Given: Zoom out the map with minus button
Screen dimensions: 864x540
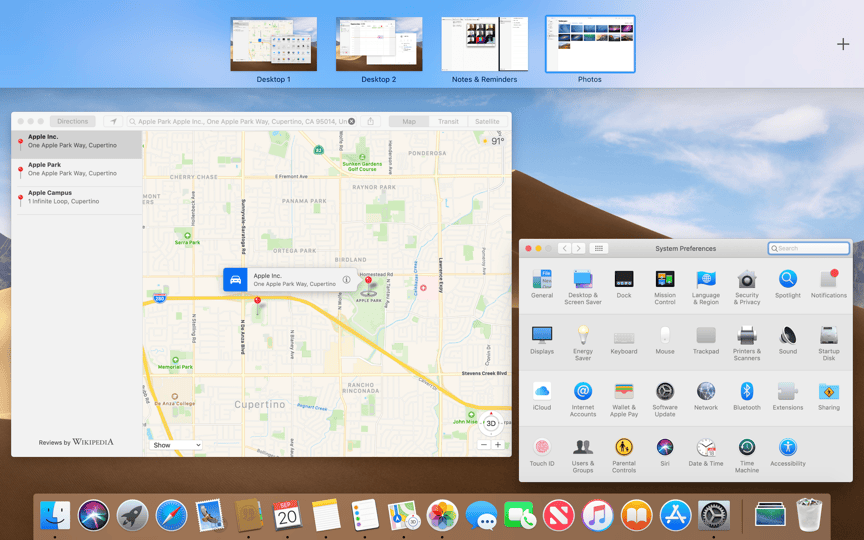Looking at the screenshot, I should [x=484, y=445].
